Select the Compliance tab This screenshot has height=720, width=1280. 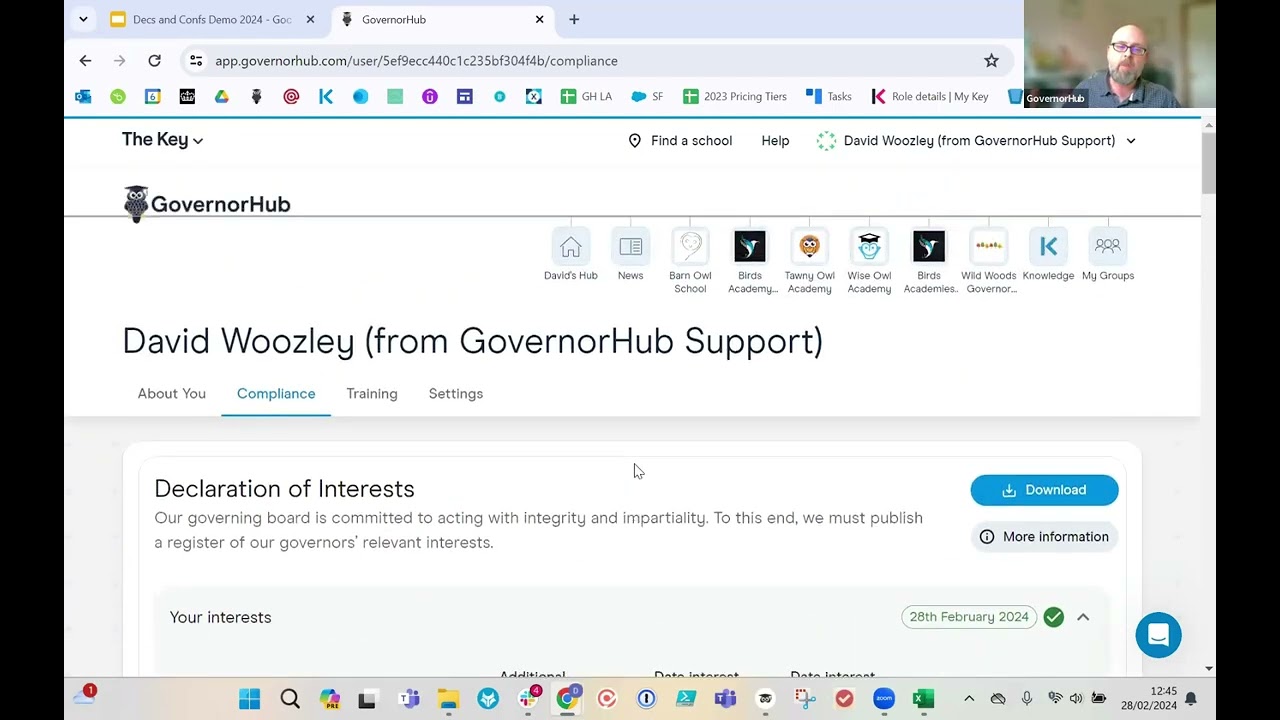tap(276, 394)
